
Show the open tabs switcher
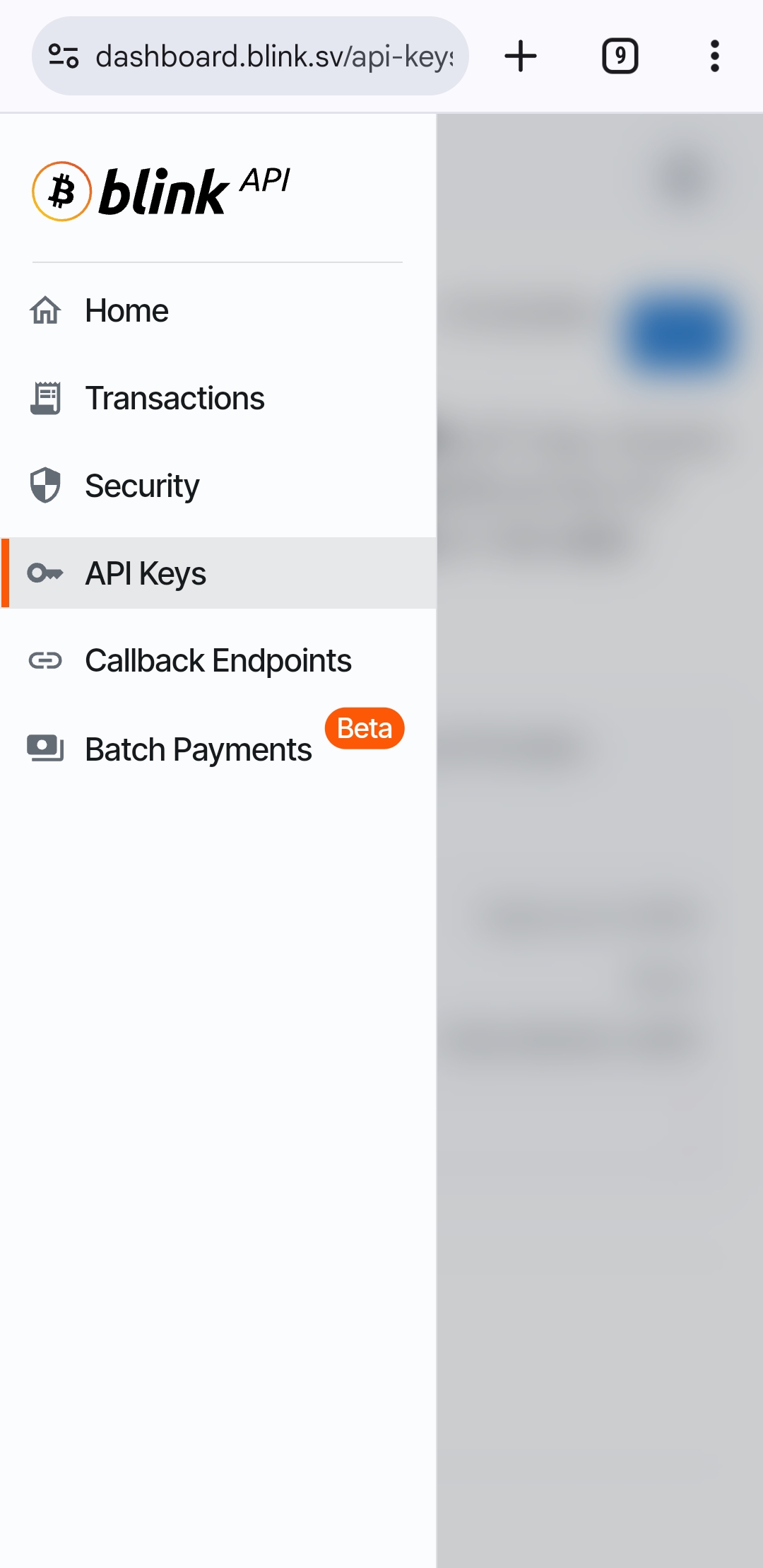pyautogui.click(x=620, y=56)
